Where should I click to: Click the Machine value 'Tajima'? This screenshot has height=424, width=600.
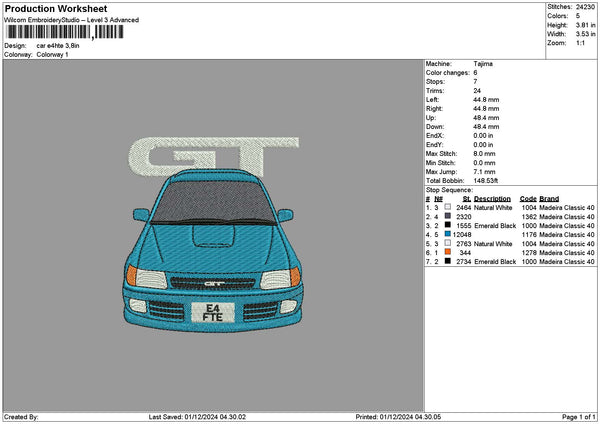pos(483,64)
